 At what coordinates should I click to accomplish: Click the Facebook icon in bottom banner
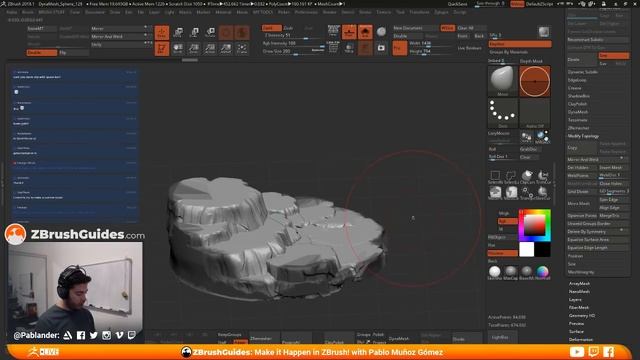(609, 351)
